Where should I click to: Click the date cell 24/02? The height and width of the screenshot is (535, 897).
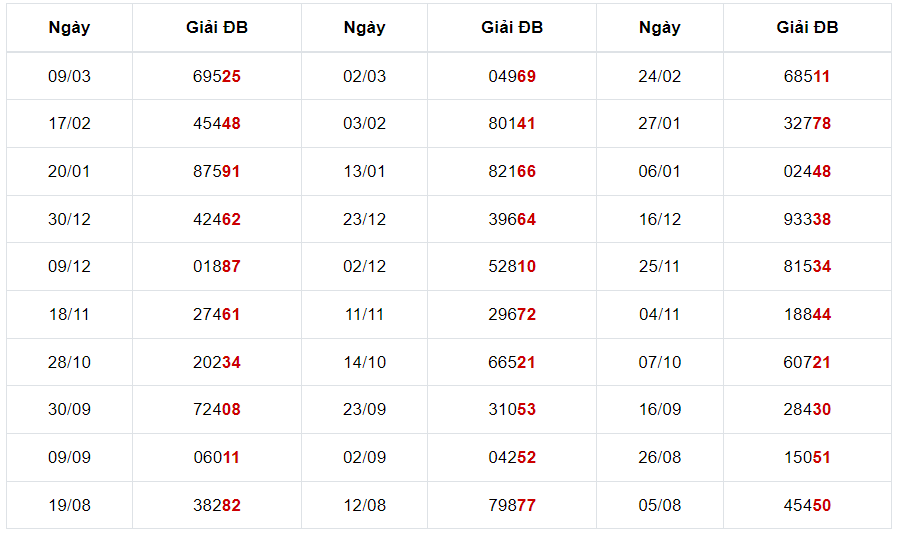[659, 76]
